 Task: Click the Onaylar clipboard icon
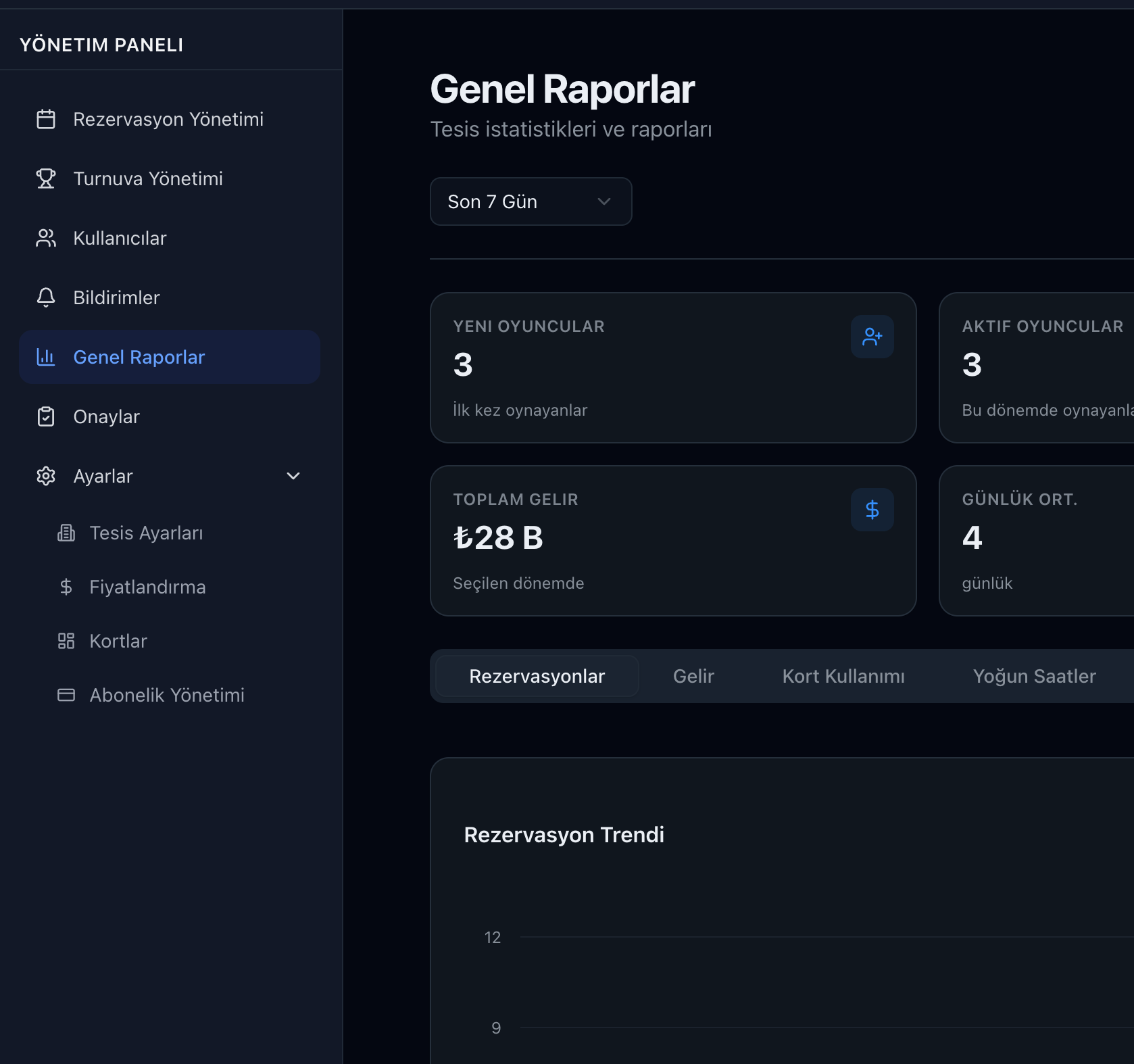pos(45,416)
